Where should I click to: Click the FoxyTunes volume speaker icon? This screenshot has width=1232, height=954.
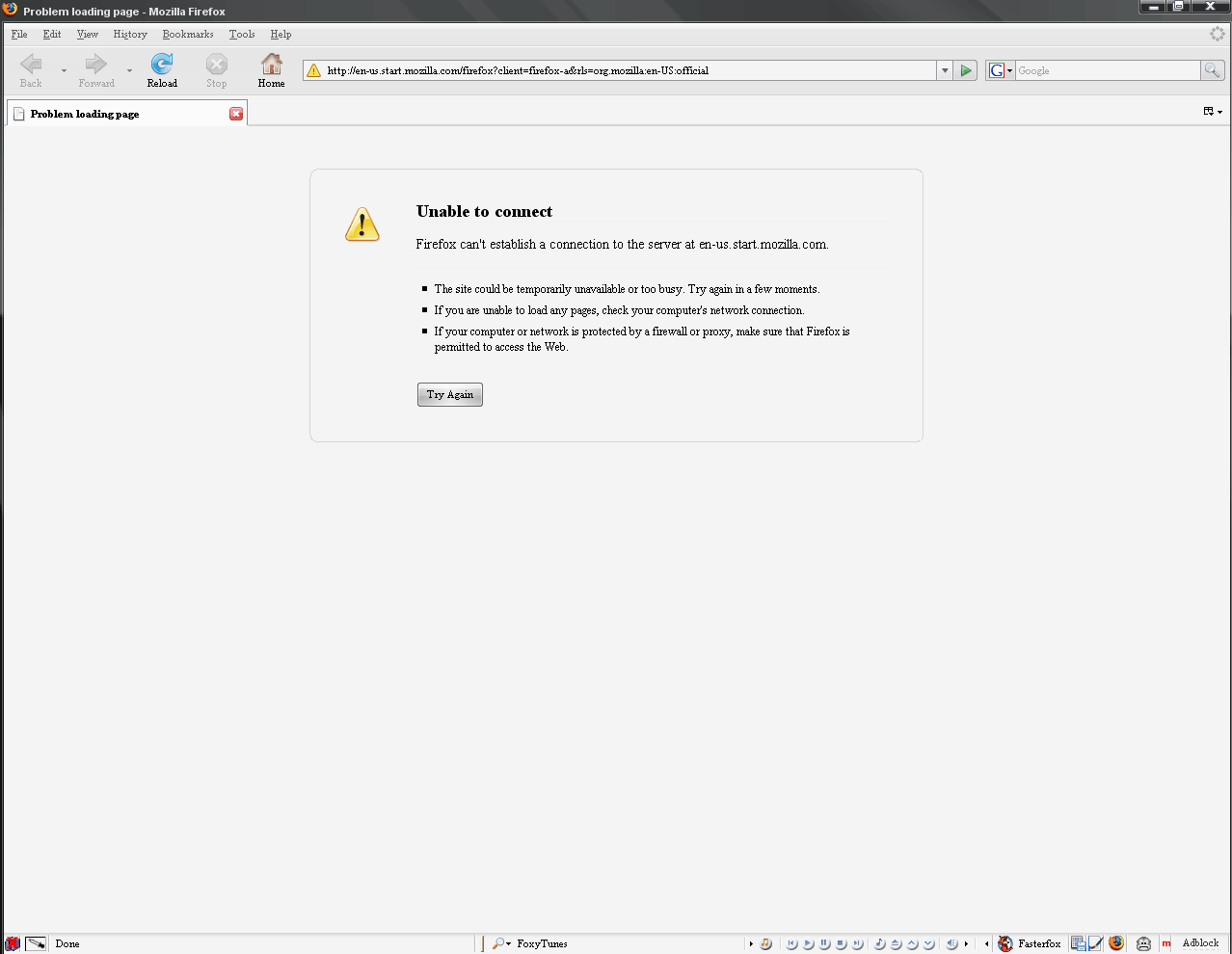[951, 943]
